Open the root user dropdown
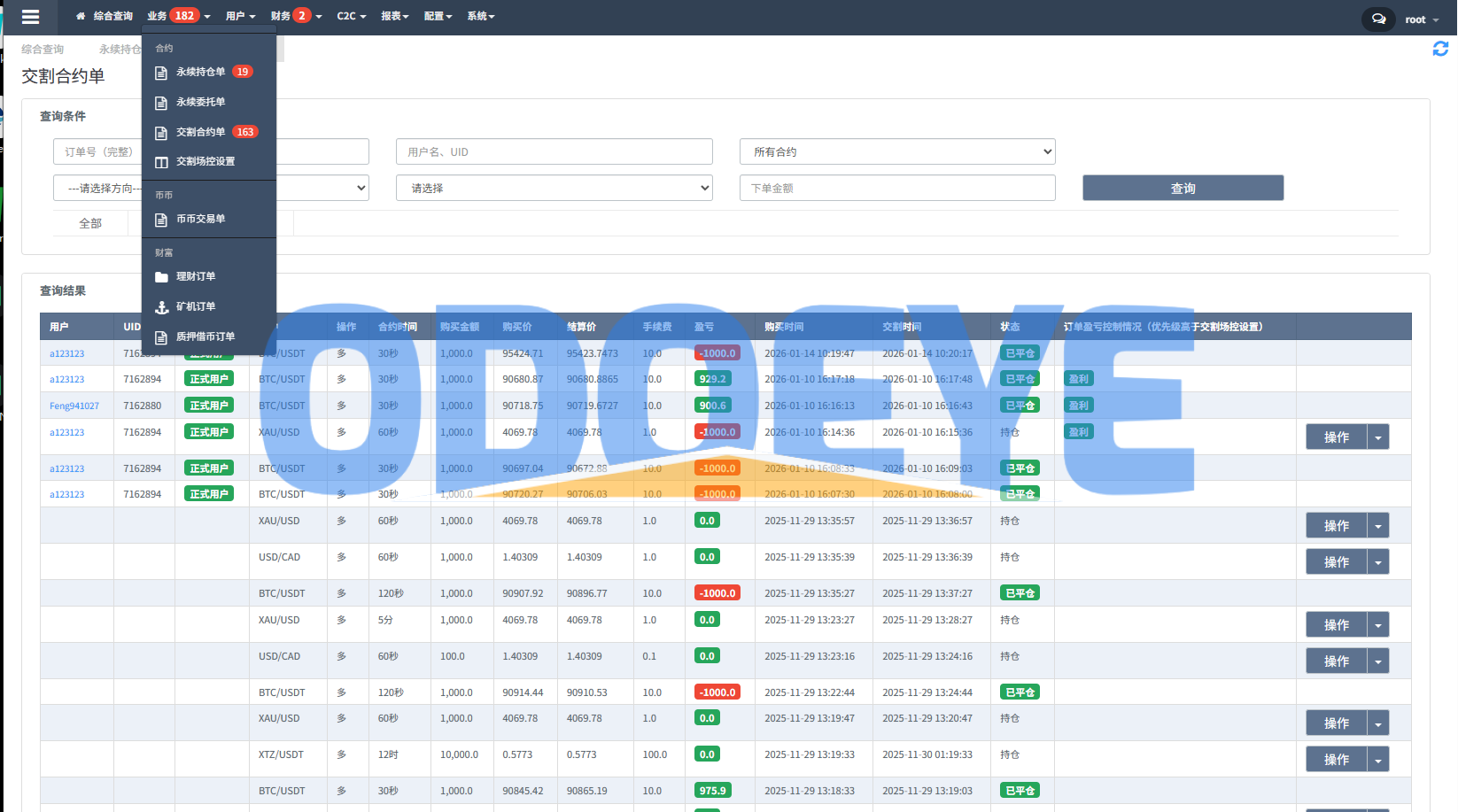1458x812 pixels. pyautogui.click(x=1421, y=19)
